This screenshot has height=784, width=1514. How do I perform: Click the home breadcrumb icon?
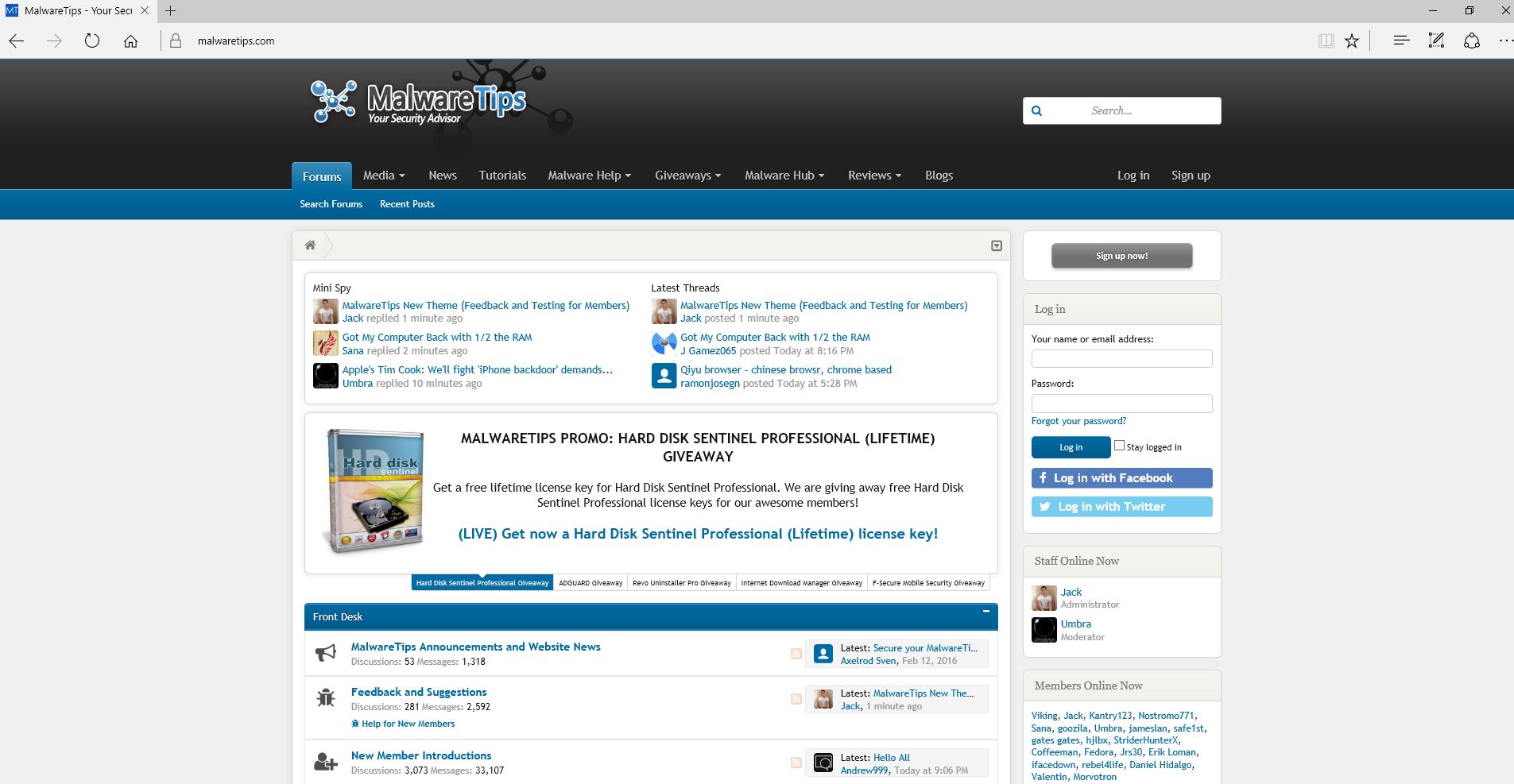click(x=310, y=245)
